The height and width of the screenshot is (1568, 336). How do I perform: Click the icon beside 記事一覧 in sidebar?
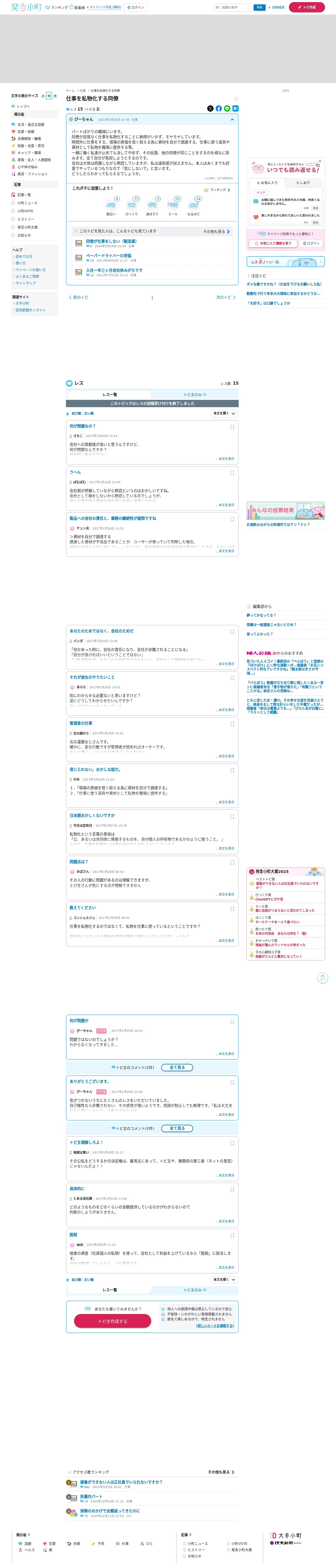click(13, 195)
